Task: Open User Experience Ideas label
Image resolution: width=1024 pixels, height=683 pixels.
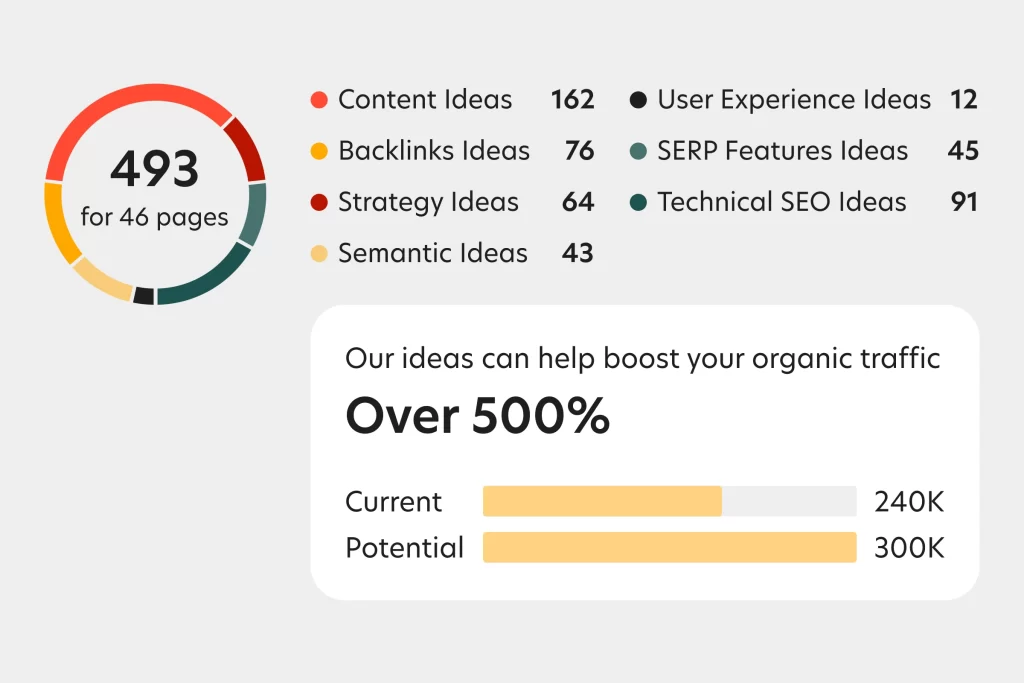Action: point(794,100)
